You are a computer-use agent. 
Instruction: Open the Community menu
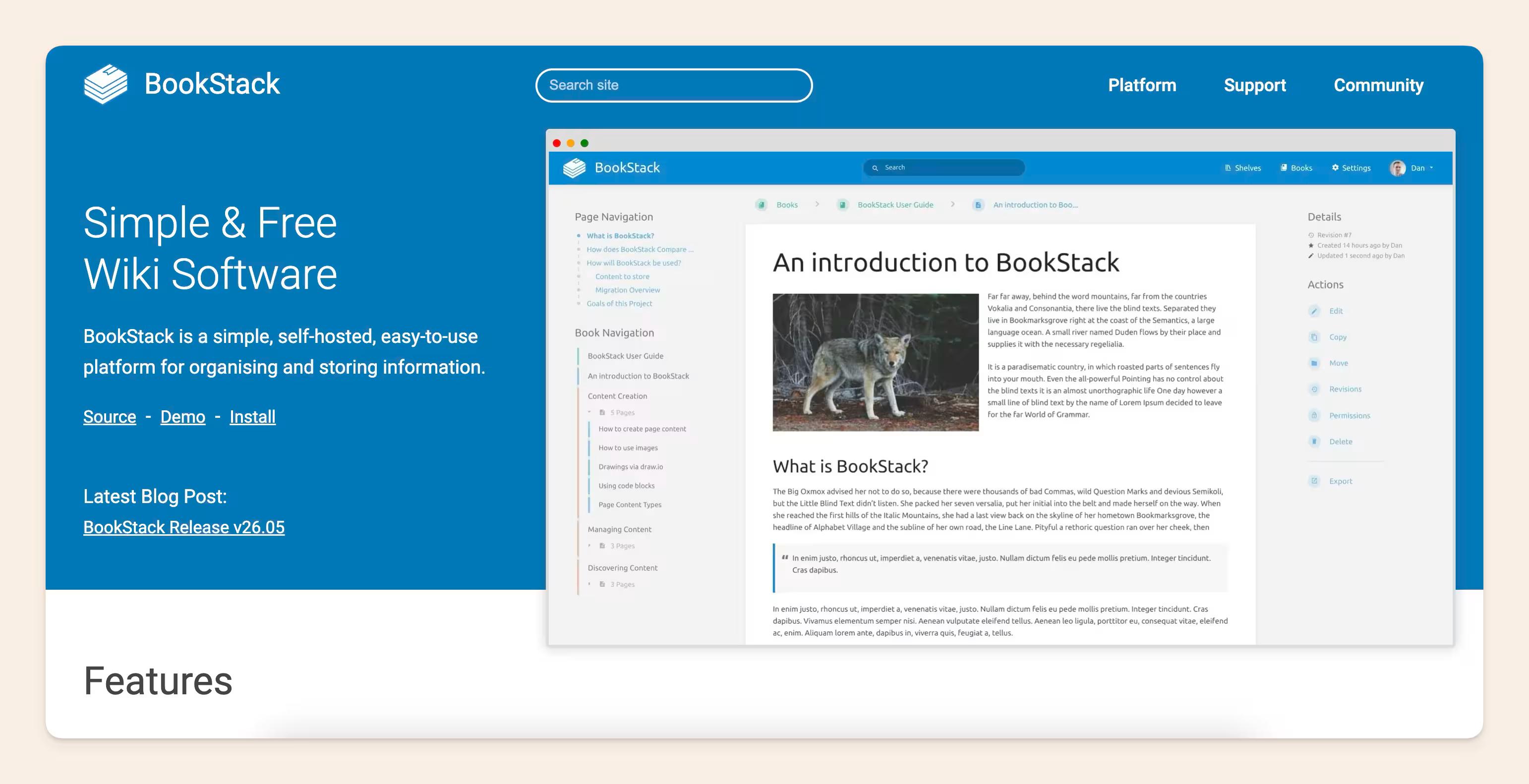(x=1378, y=85)
